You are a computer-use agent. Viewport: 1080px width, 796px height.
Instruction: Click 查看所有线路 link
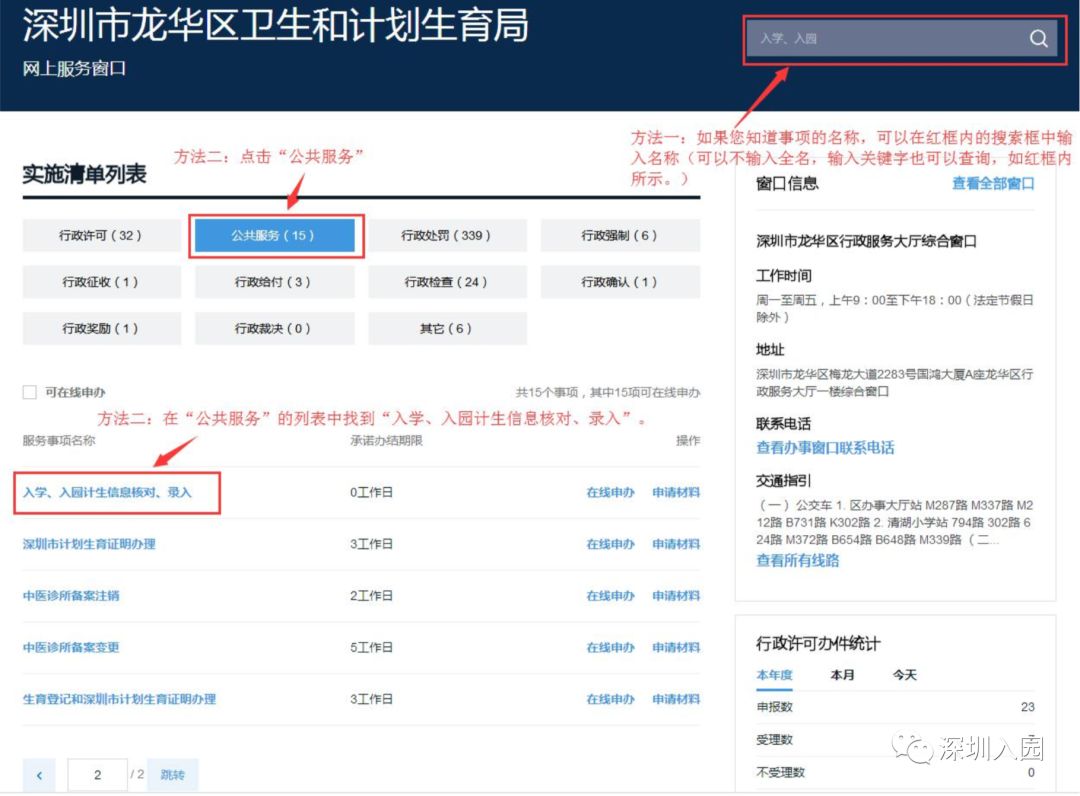point(800,558)
